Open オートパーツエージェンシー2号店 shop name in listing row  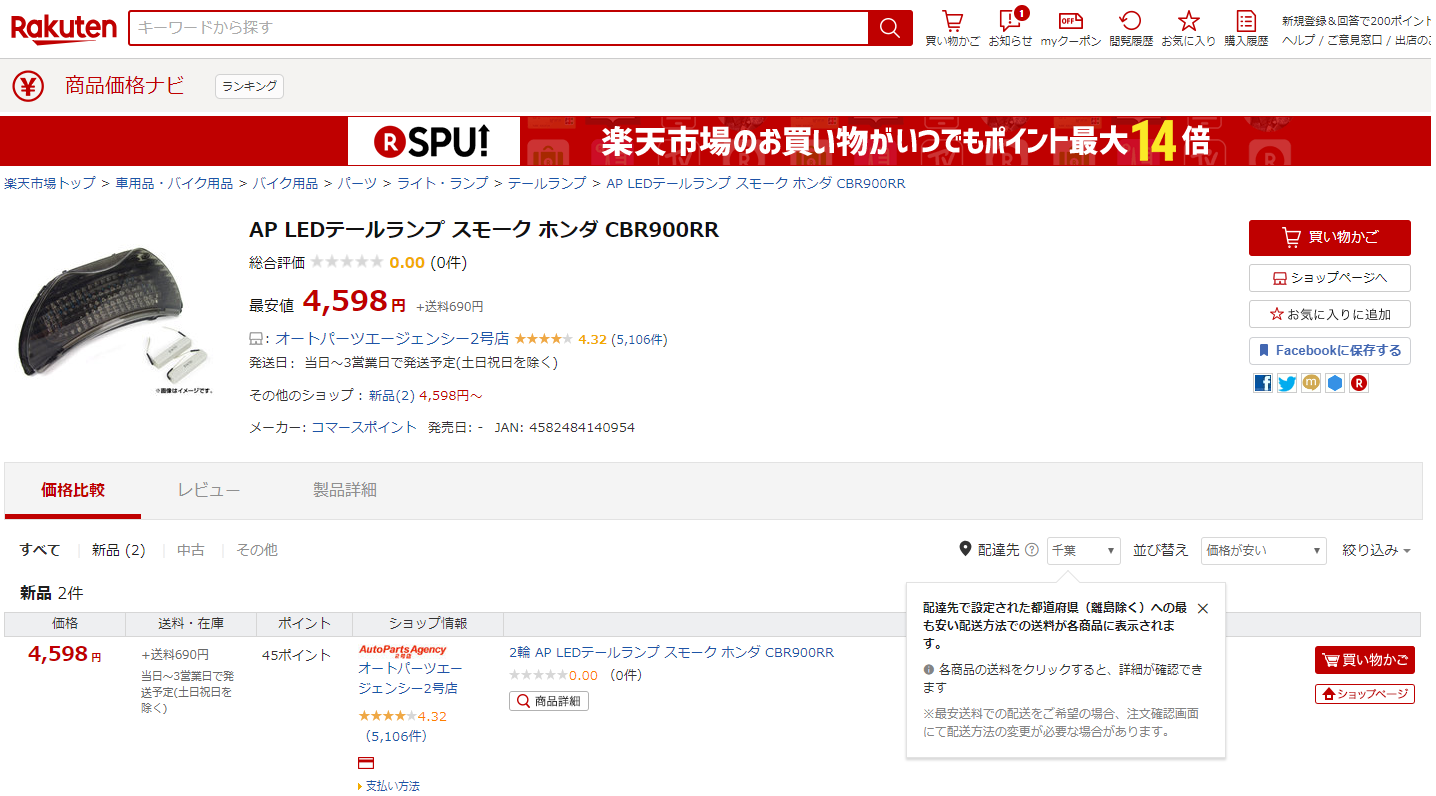point(410,678)
